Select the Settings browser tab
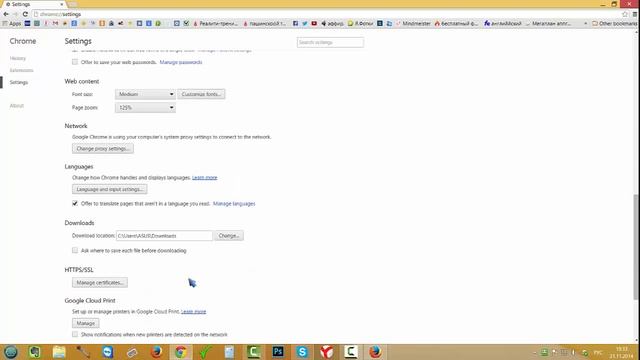The width and height of the screenshot is (640, 360). click(33, 4)
